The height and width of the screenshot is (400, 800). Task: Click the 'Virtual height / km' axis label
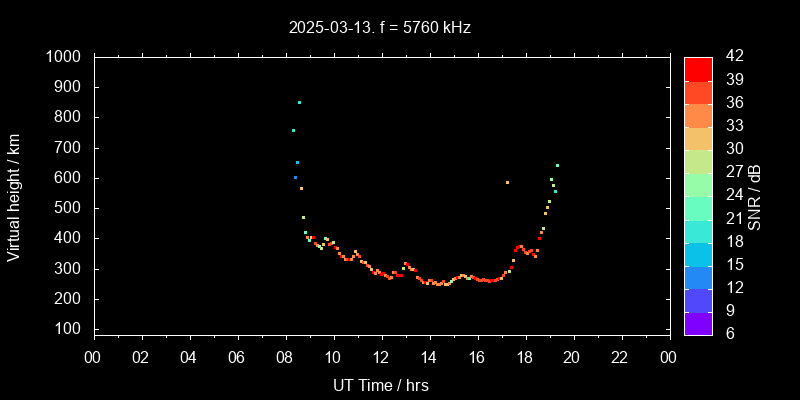coord(14,195)
